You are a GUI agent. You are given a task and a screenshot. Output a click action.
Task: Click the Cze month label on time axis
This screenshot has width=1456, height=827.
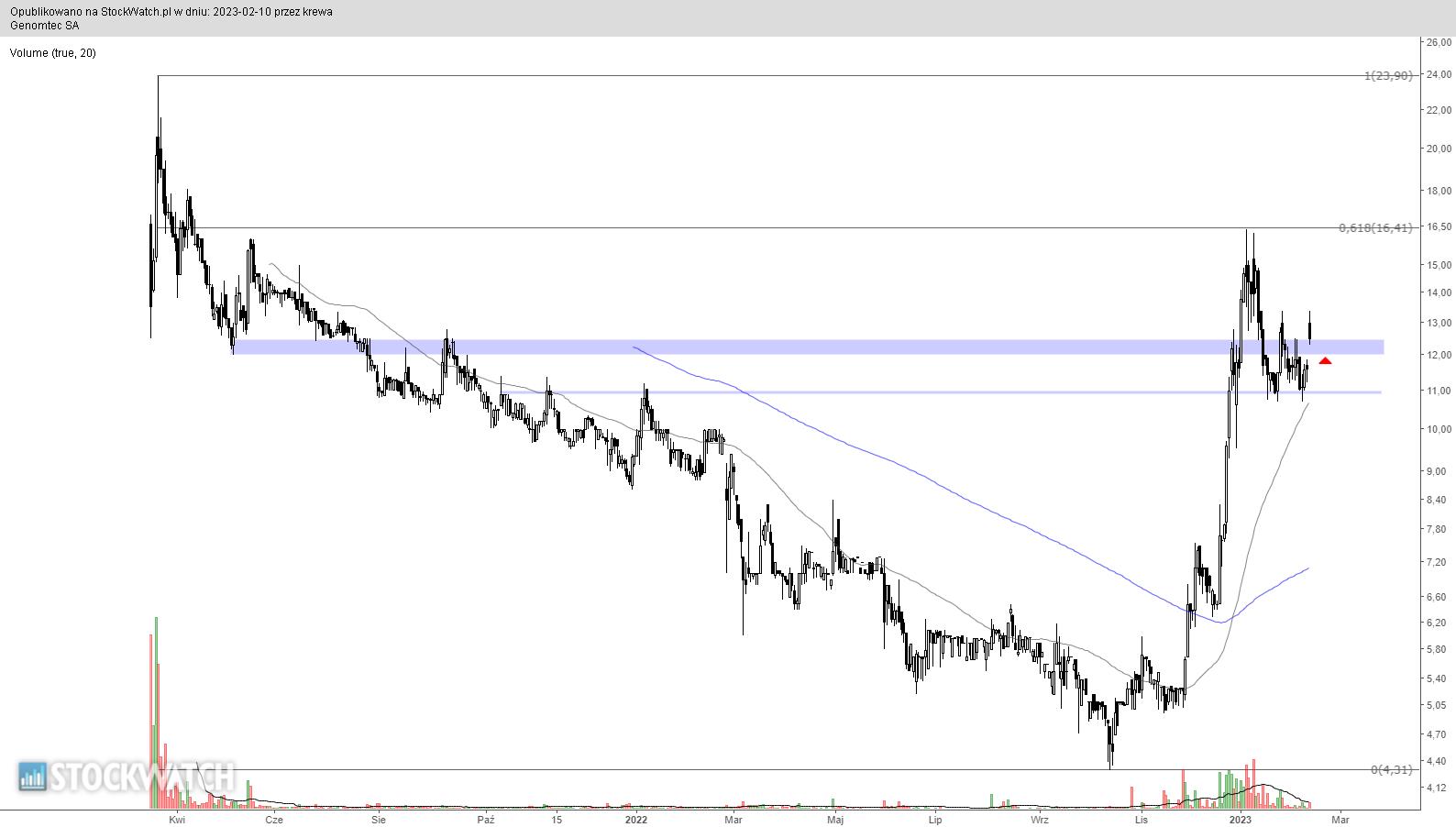point(273,820)
